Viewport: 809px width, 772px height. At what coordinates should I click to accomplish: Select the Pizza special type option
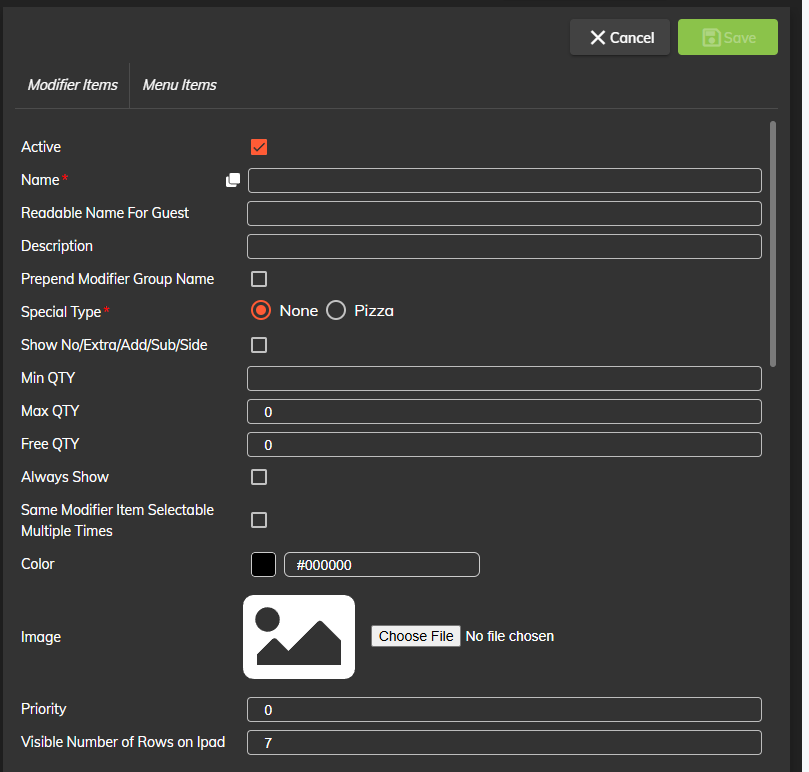pos(336,311)
